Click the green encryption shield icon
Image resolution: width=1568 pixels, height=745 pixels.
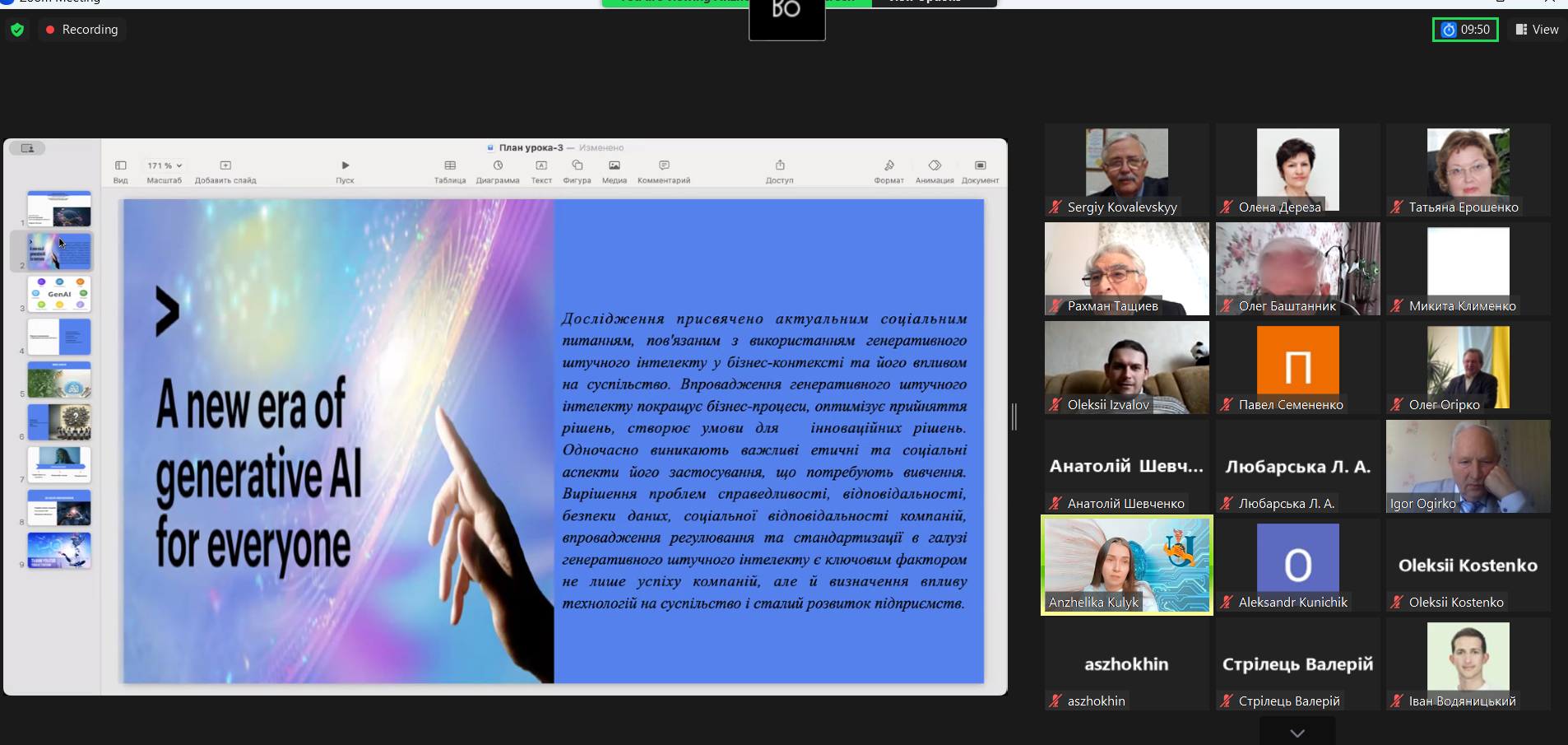pyautogui.click(x=17, y=30)
